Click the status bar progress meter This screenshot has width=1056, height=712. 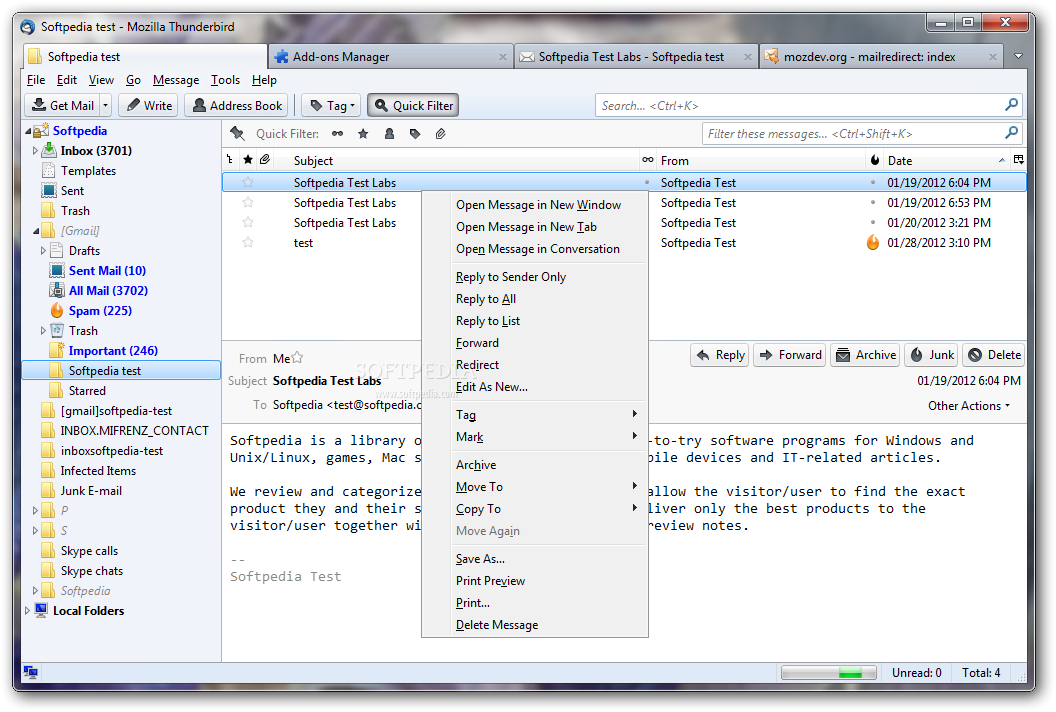point(828,672)
